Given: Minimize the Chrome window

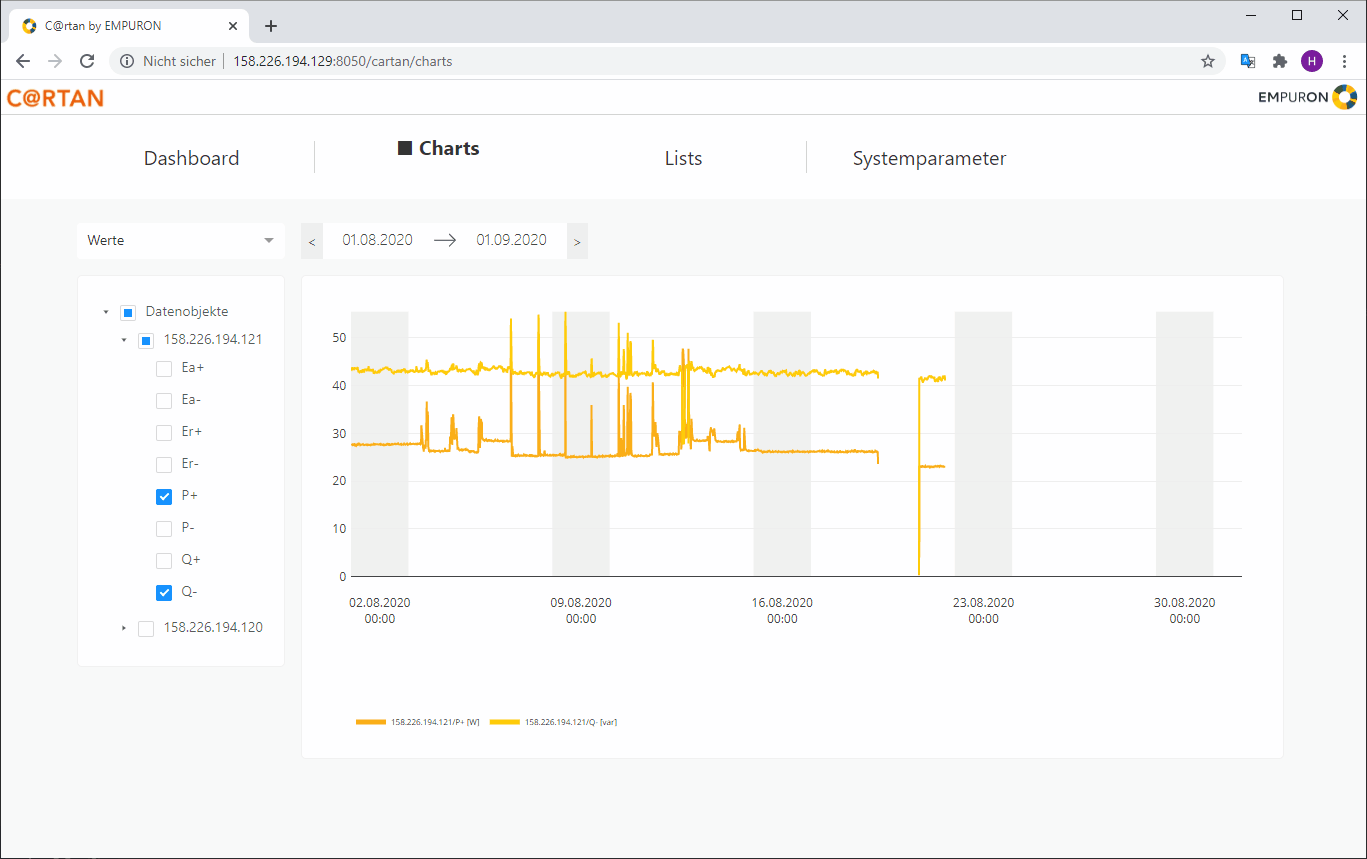Looking at the screenshot, I should [x=1251, y=15].
